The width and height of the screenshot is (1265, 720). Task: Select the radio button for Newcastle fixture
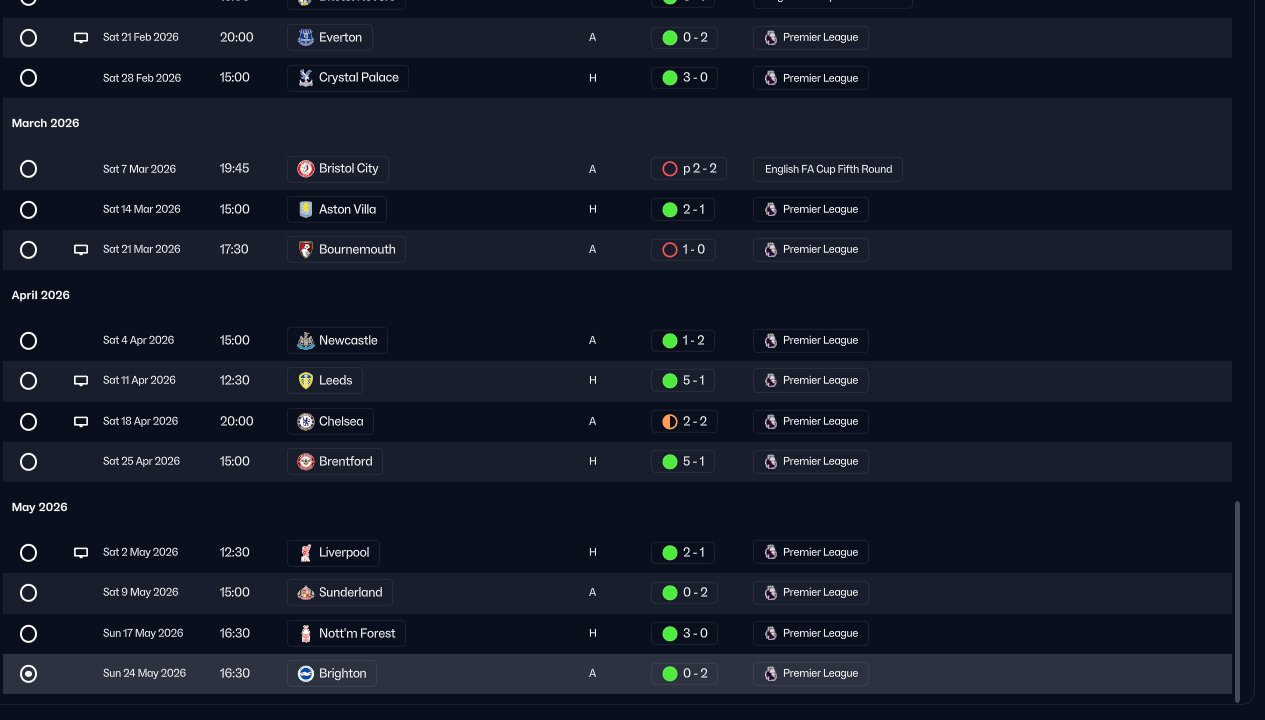coord(29,341)
